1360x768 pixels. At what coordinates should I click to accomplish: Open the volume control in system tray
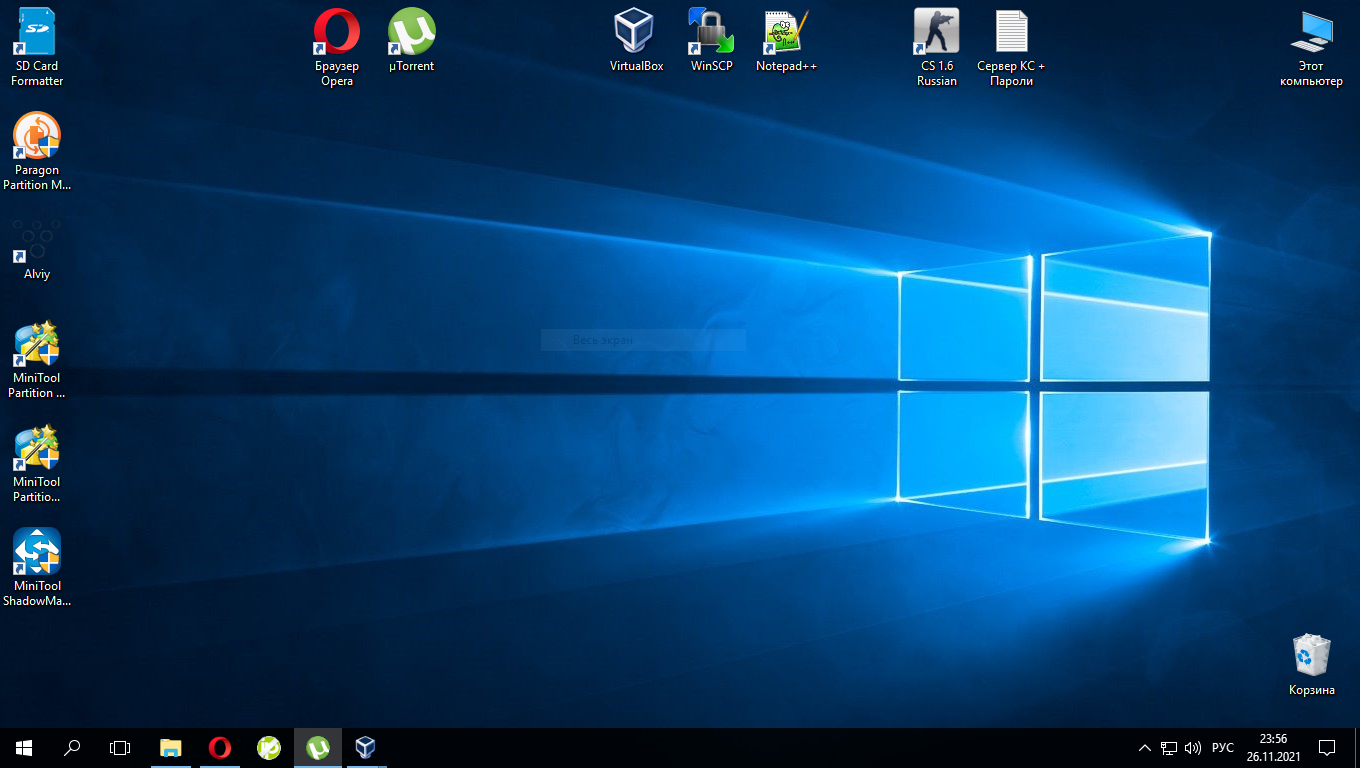[x=1192, y=748]
